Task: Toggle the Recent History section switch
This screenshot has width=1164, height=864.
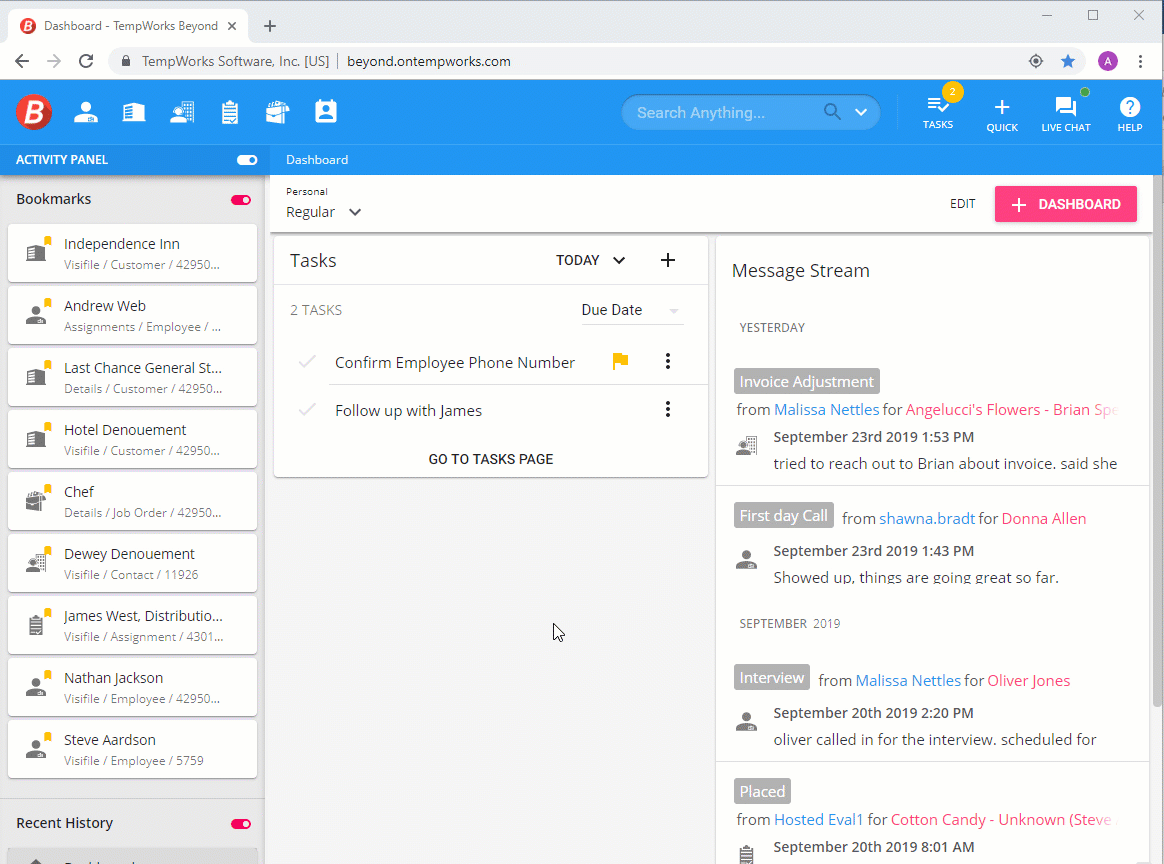Action: coord(241,824)
